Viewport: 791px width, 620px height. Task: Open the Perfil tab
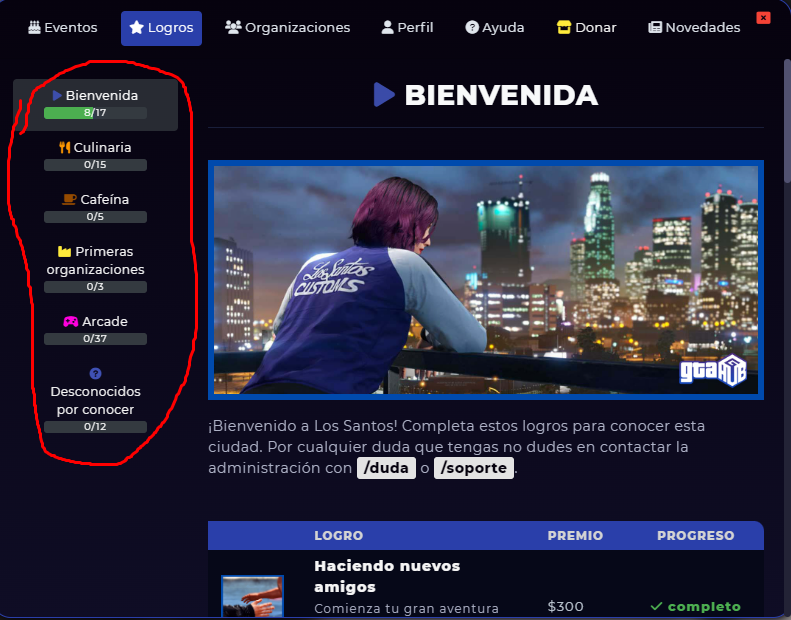(x=408, y=28)
